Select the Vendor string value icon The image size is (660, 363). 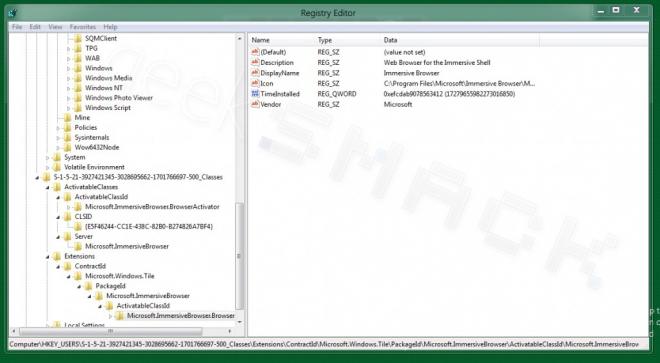point(255,104)
